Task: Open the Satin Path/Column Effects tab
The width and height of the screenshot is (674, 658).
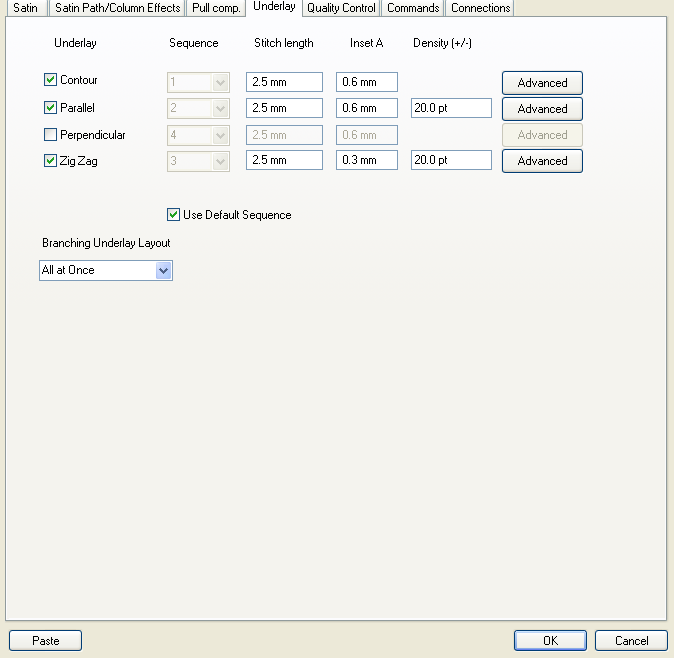Action: (117, 8)
